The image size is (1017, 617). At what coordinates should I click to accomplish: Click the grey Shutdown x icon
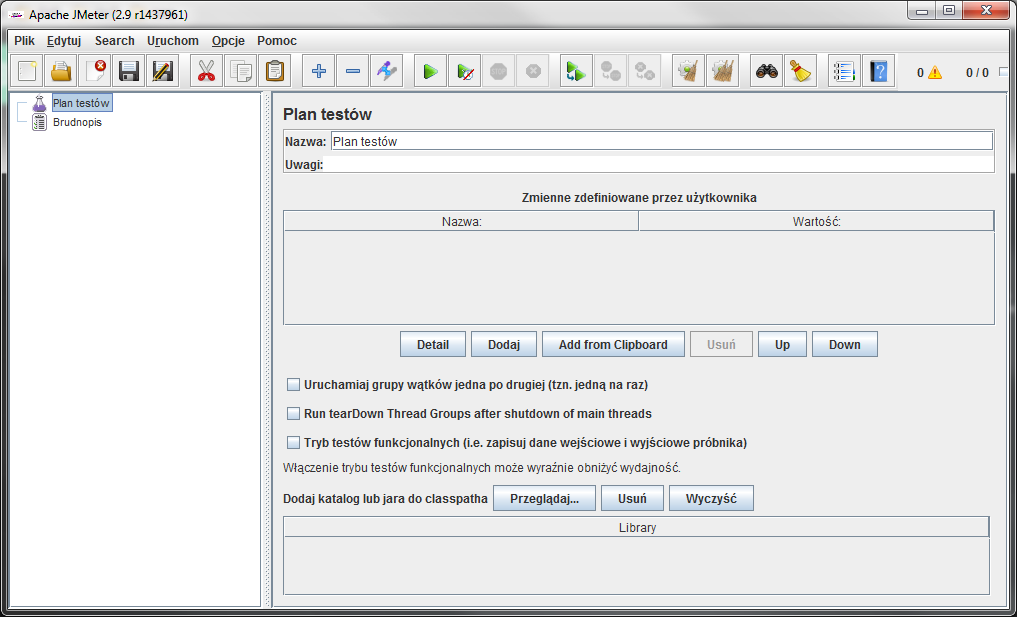coord(532,71)
